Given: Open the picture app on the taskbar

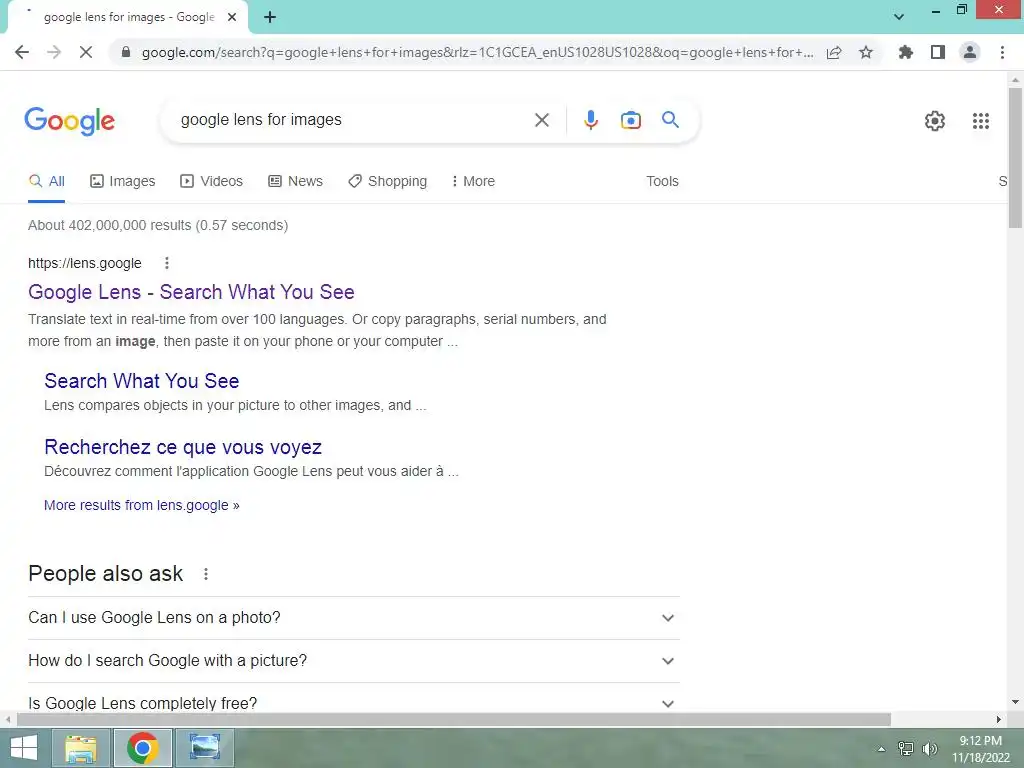Looking at the screenshot, I should coord(204,748).
